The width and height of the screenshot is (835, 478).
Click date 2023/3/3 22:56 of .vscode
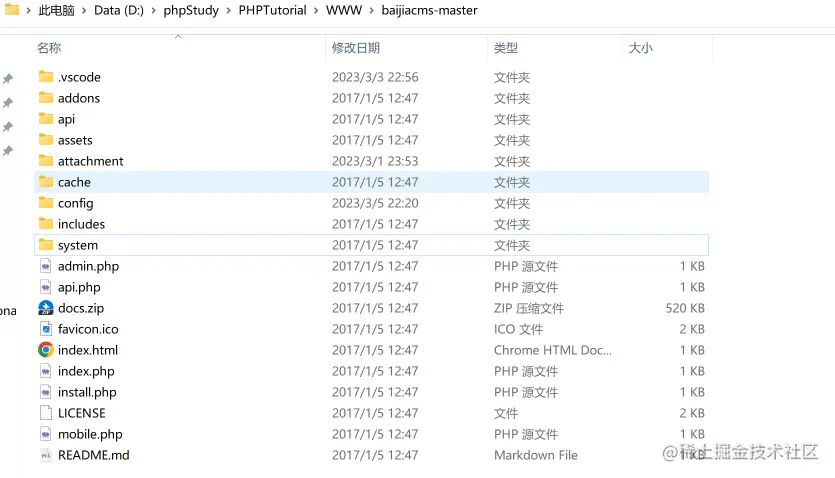pos(375,77)
